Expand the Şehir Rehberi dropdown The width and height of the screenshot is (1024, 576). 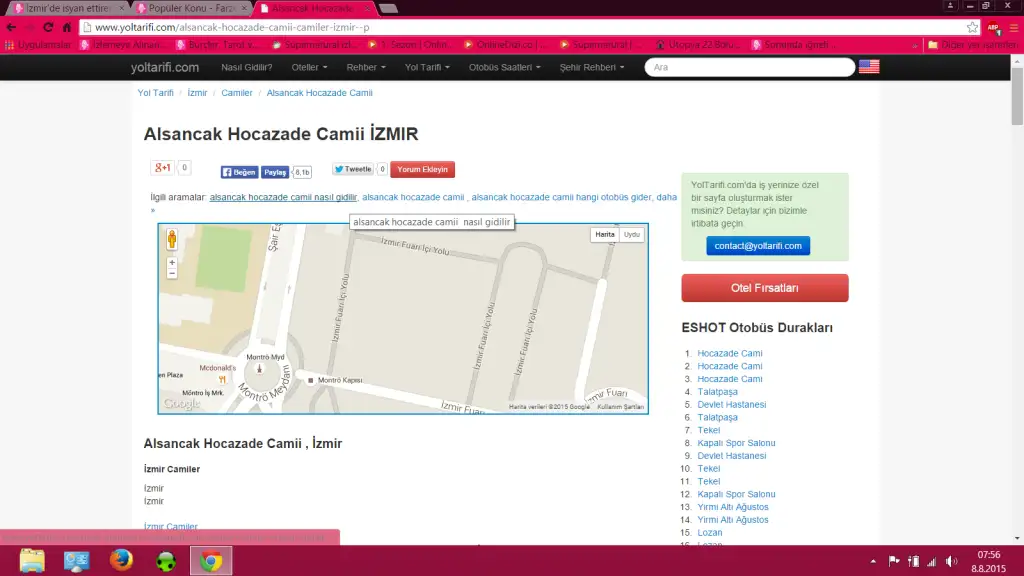(x=592, y=67)
